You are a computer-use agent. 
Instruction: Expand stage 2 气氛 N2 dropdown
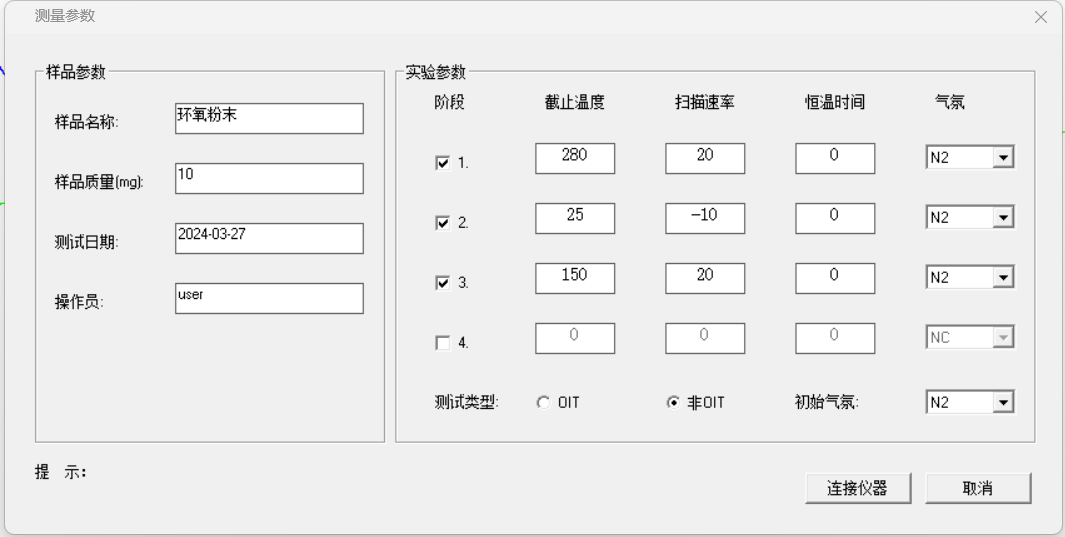[x=1004, y=218]
